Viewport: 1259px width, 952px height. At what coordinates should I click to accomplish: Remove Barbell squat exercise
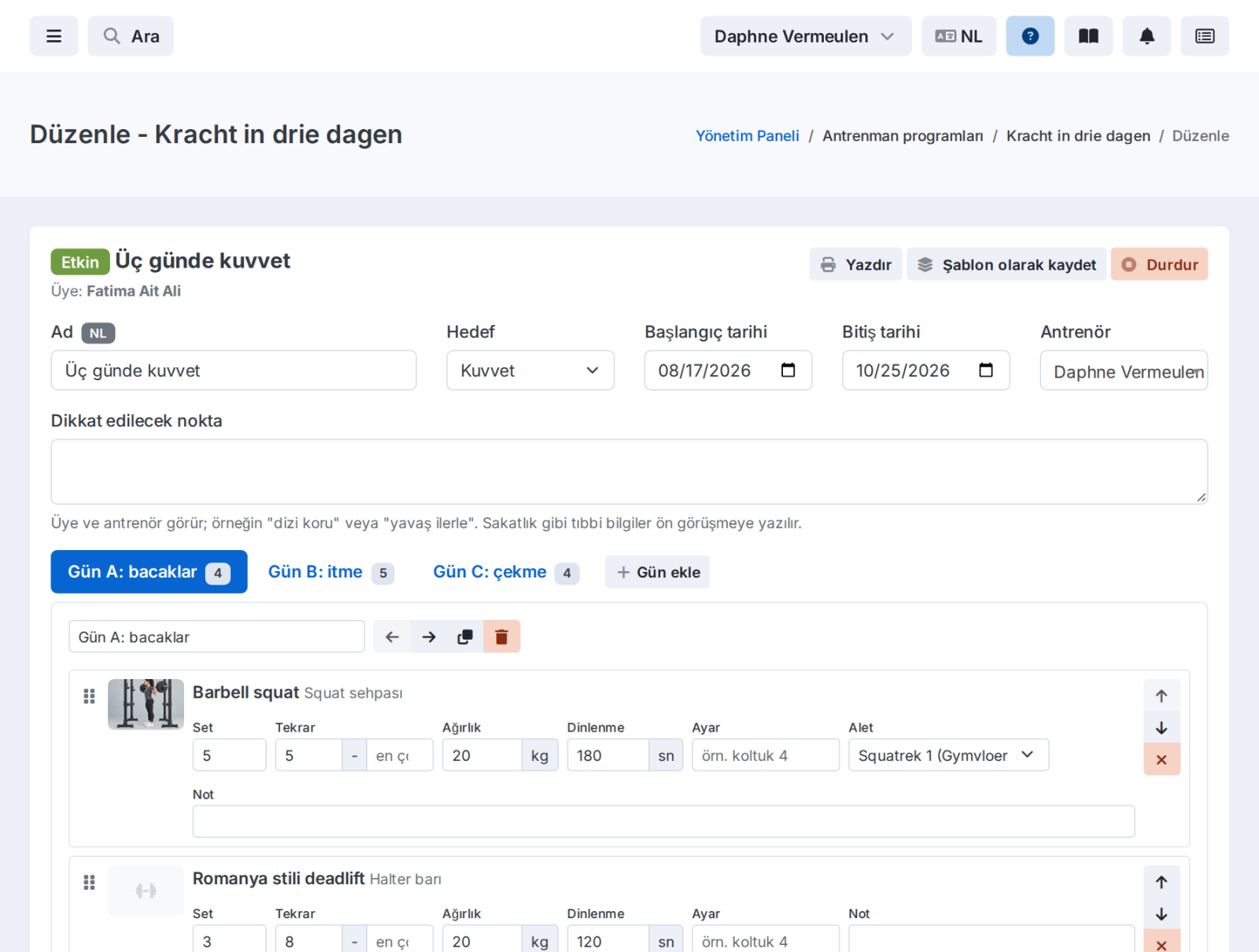[x=1161, y=759]
